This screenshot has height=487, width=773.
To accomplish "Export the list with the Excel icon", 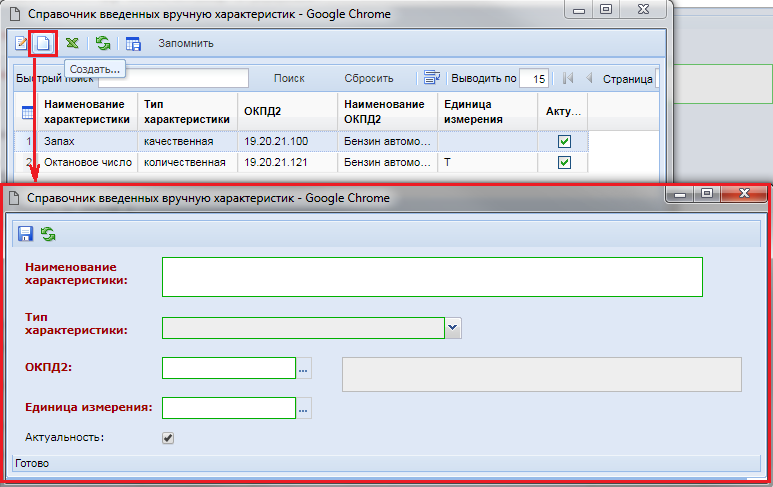I will [72, 44].
